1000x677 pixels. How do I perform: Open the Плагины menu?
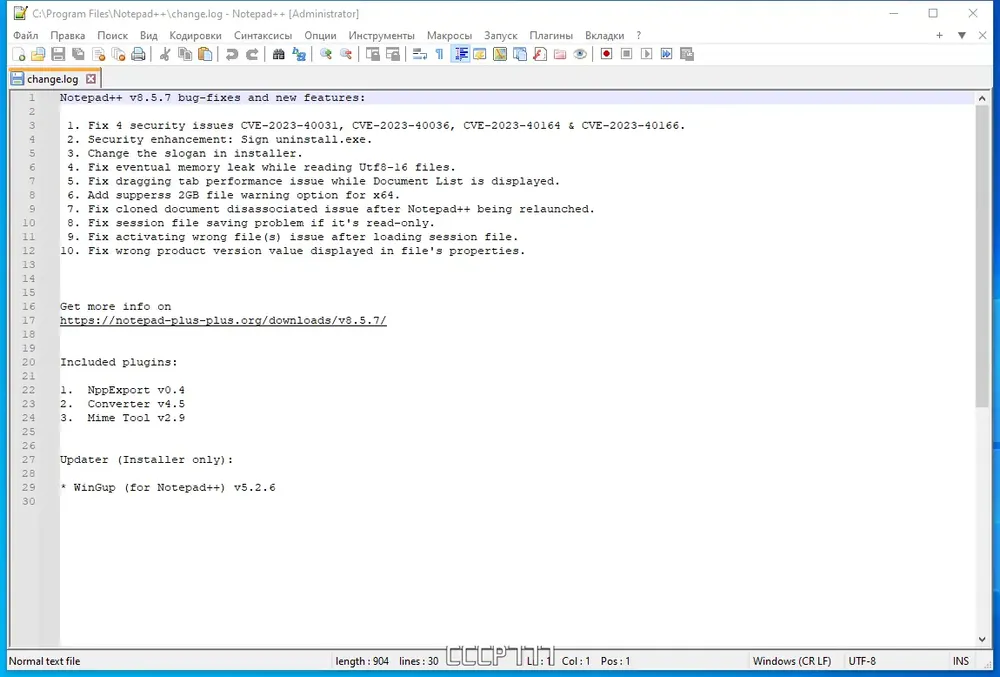tap(551, 36)
